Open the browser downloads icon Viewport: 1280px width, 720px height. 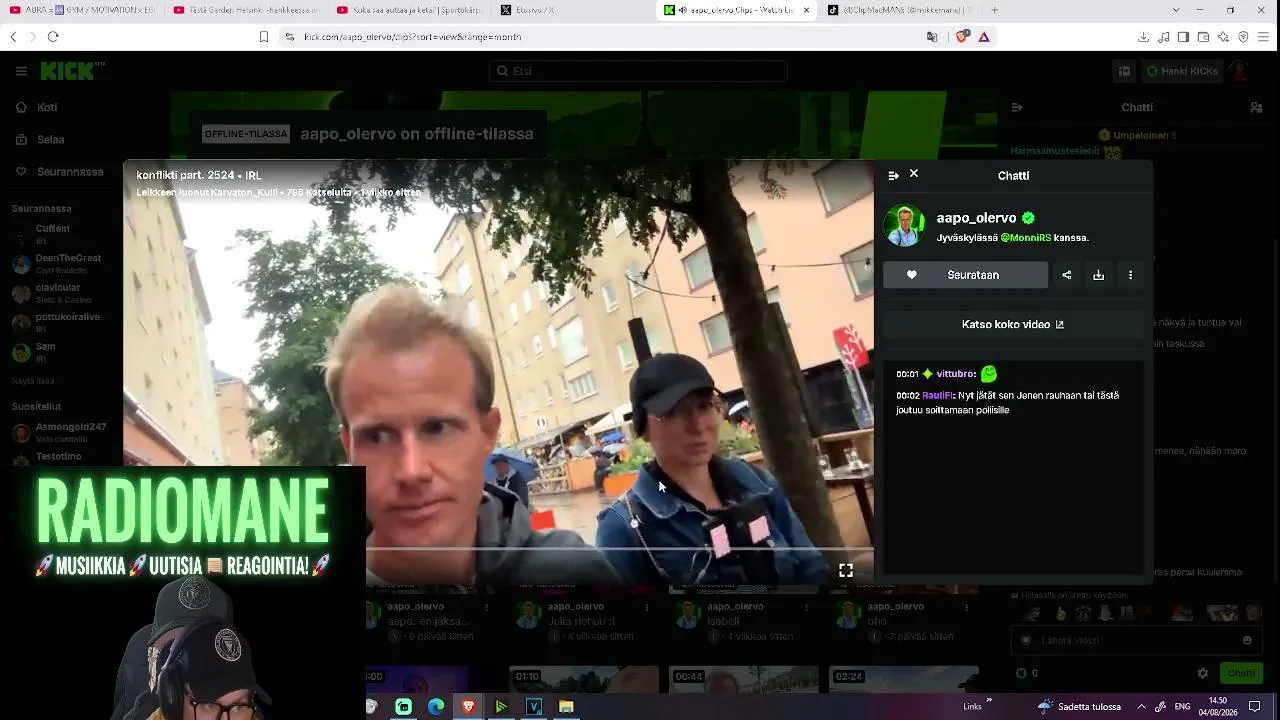pos(1143,37)
